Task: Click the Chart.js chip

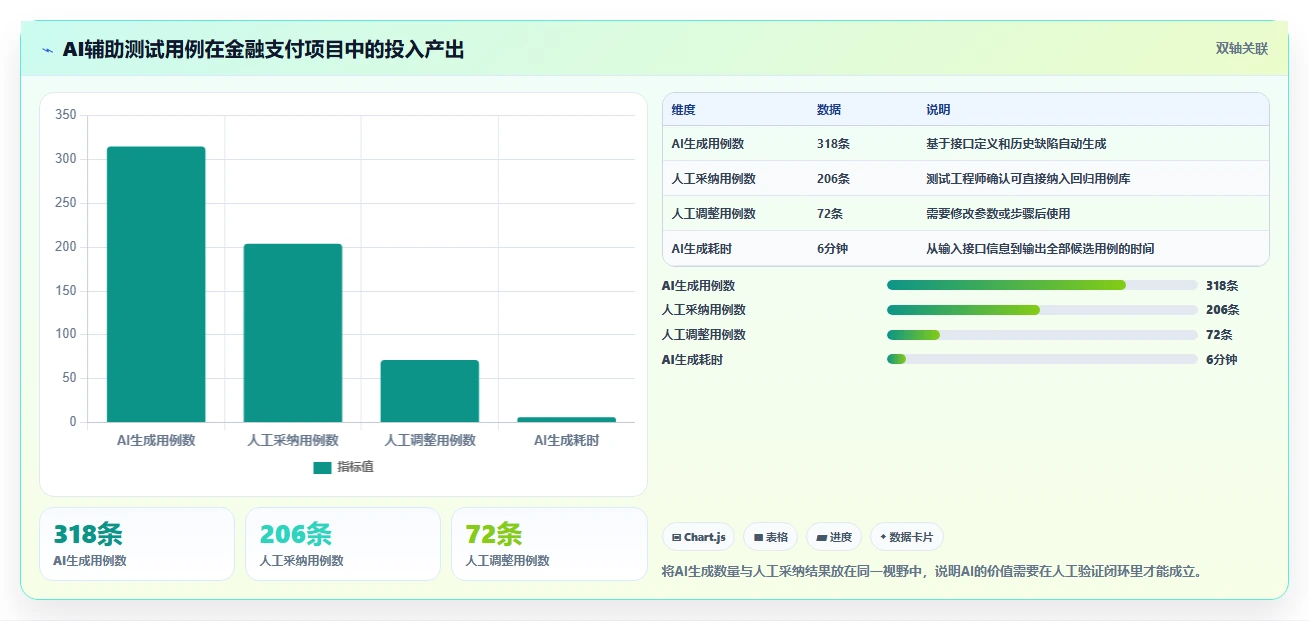Action: click(698, 537)
